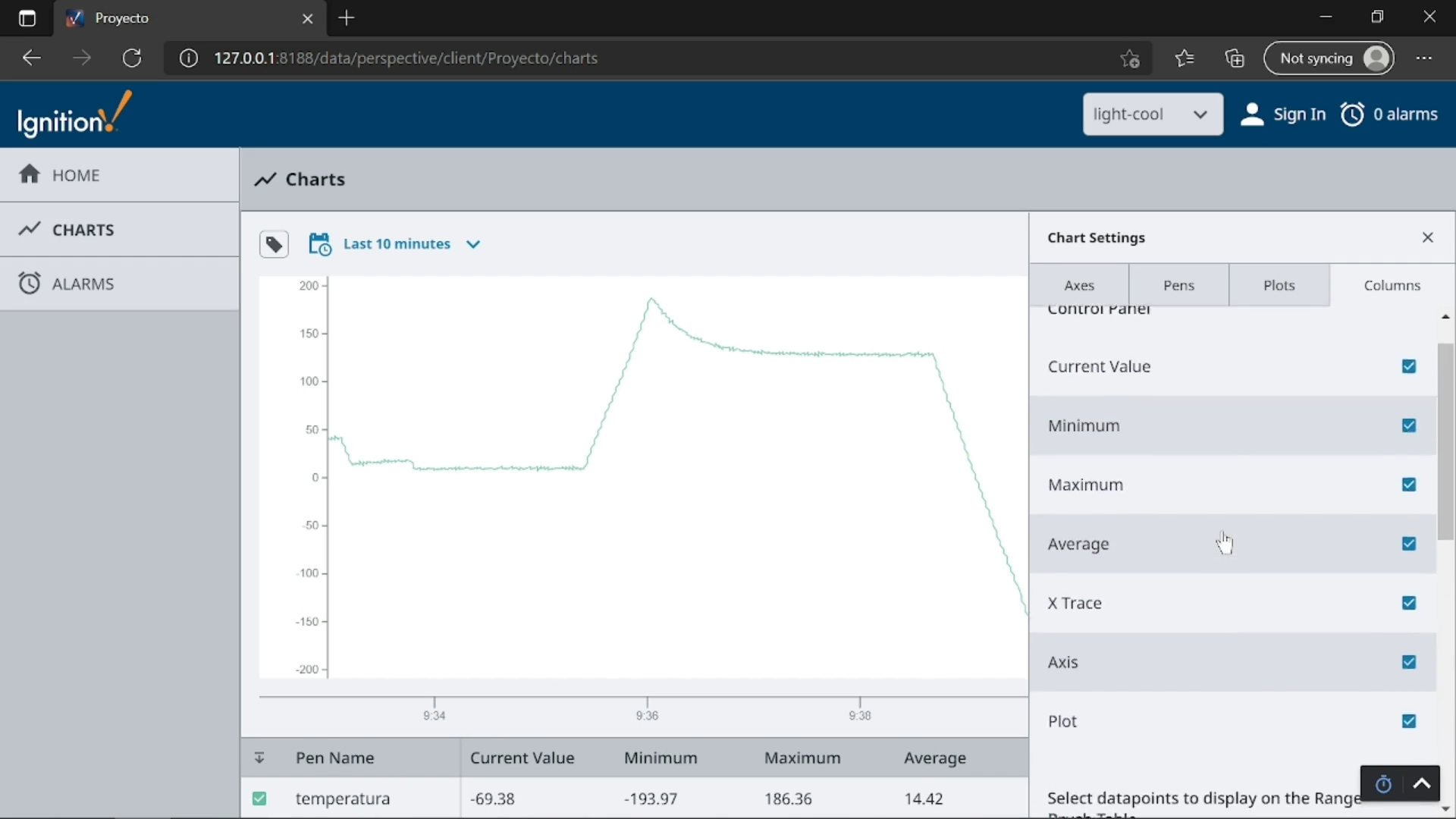
Task: Toggle the X Trace checkbox
Action: 1409,603
